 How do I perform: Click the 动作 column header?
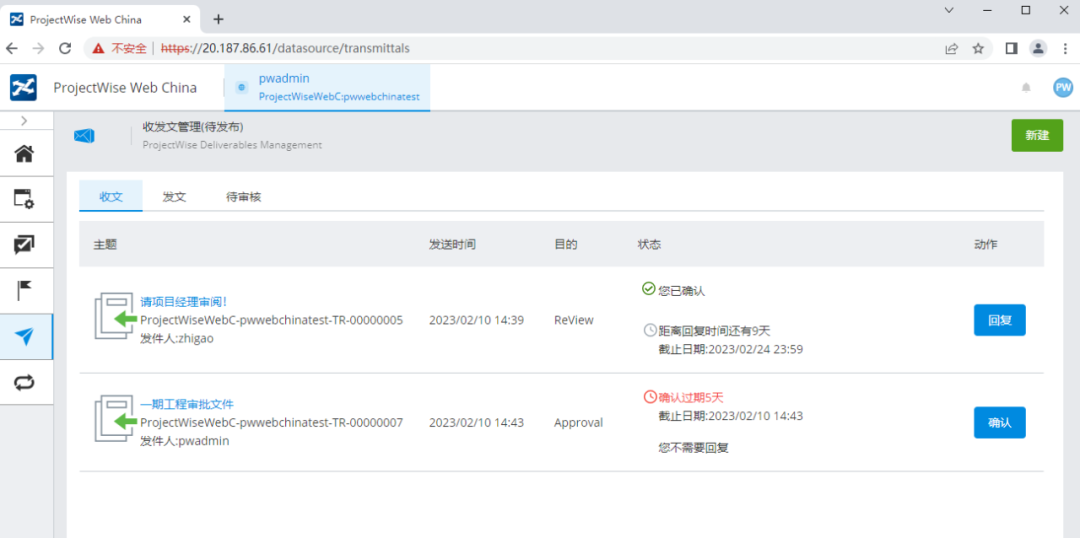pyautogui.click(x=986, y=245)
